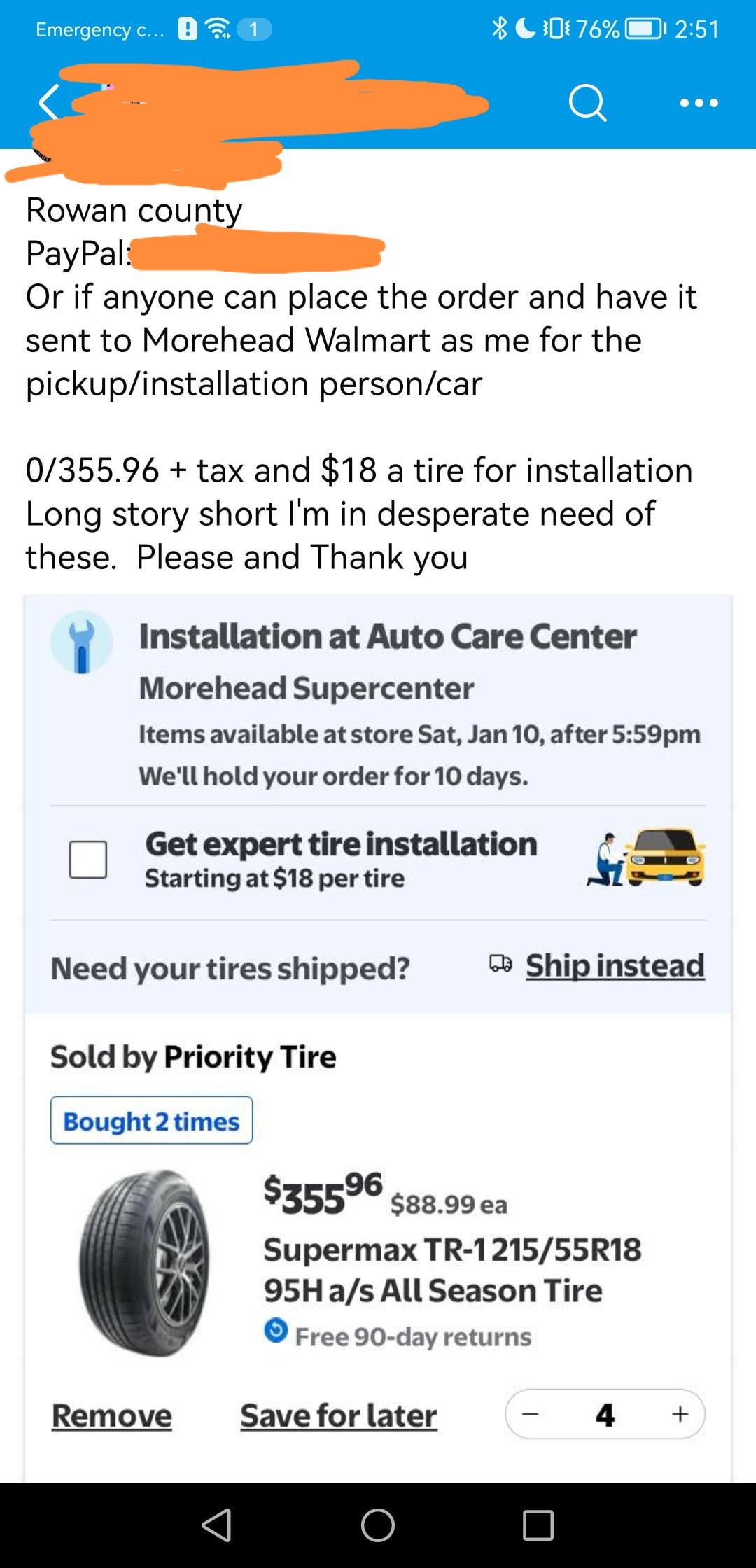This screenshot has width=756, height=1568.
Task: Tap the quantity value showing 4
Action: pos(605,1415)
